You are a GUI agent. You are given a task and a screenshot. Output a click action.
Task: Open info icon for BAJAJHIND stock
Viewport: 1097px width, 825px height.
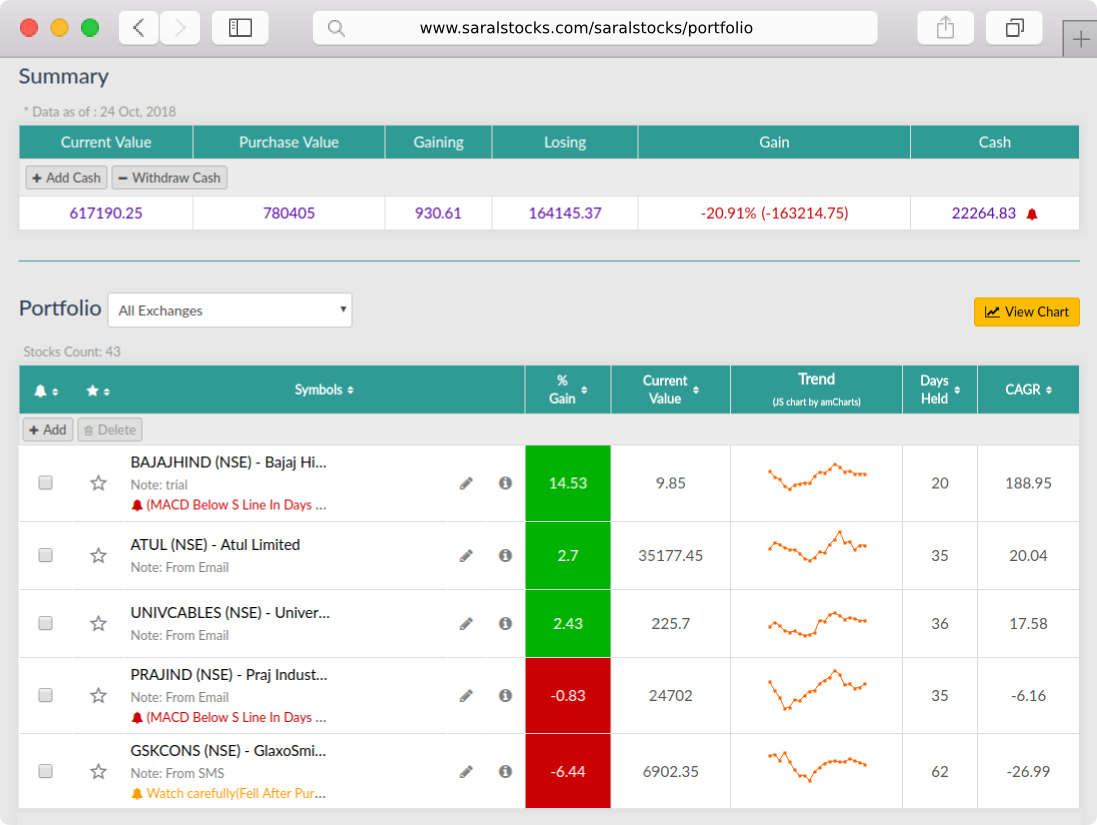click(x=505, y=483)
